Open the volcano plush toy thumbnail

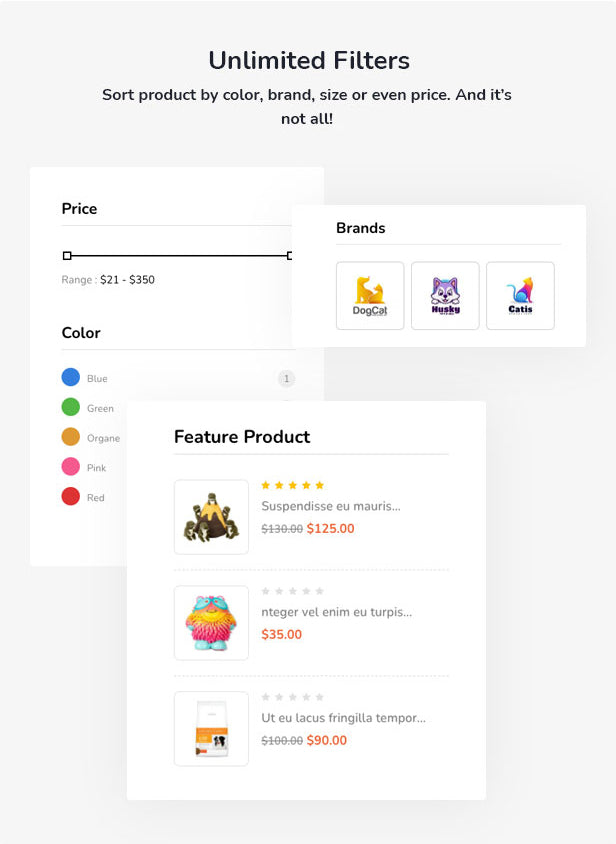211,517
